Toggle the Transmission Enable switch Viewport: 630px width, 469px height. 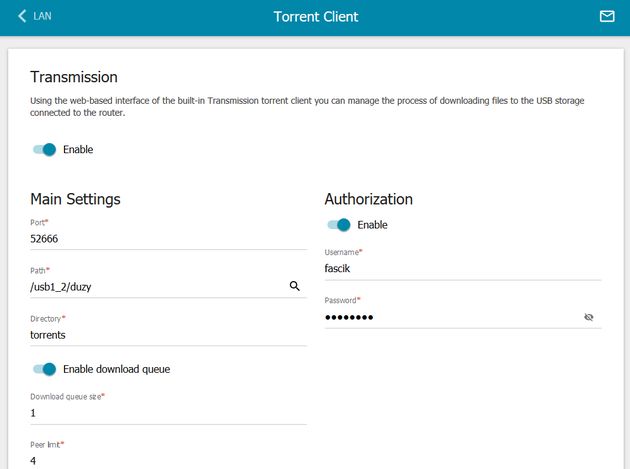click(x=44, y=150)
